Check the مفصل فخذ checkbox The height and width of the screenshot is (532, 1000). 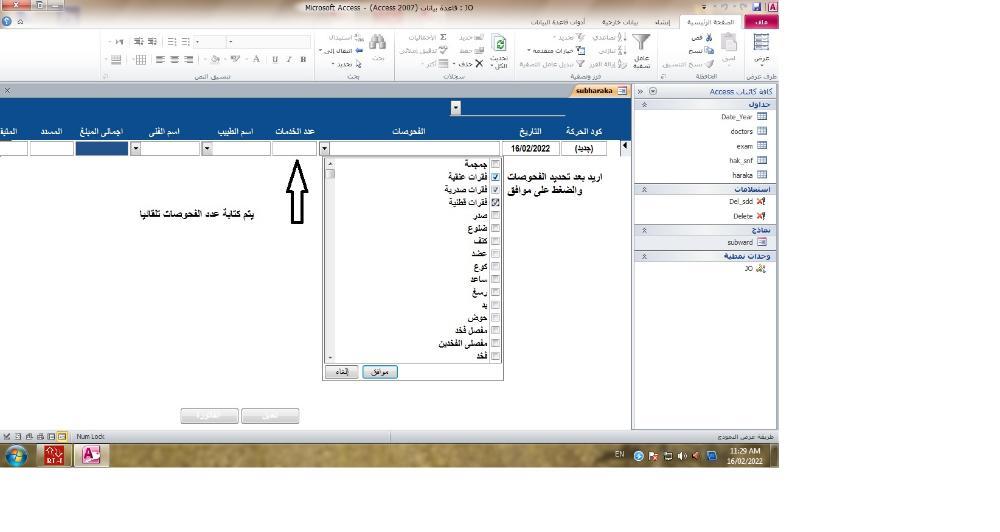point(496,330)
